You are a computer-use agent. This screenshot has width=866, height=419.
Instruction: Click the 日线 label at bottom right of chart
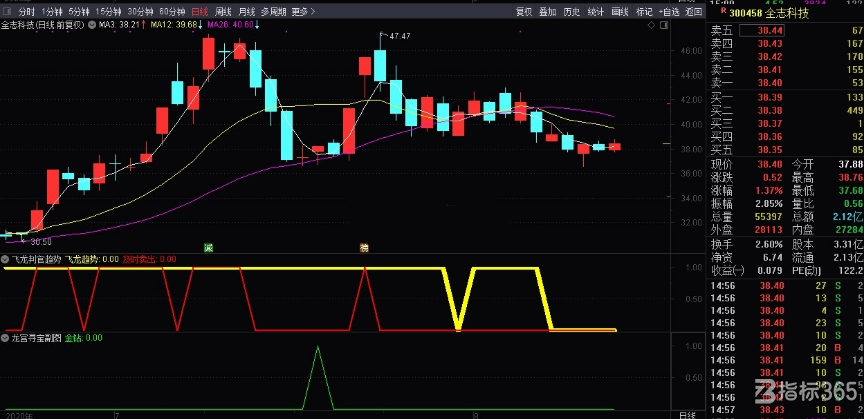pyautogui.click(x=688, y=415)
